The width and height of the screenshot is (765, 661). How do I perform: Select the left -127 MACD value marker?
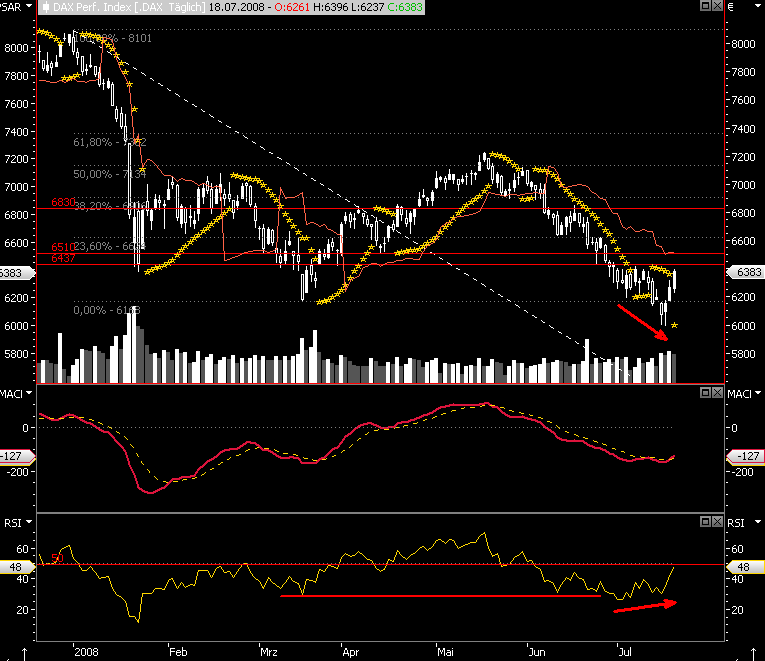(x=17, y=456)
